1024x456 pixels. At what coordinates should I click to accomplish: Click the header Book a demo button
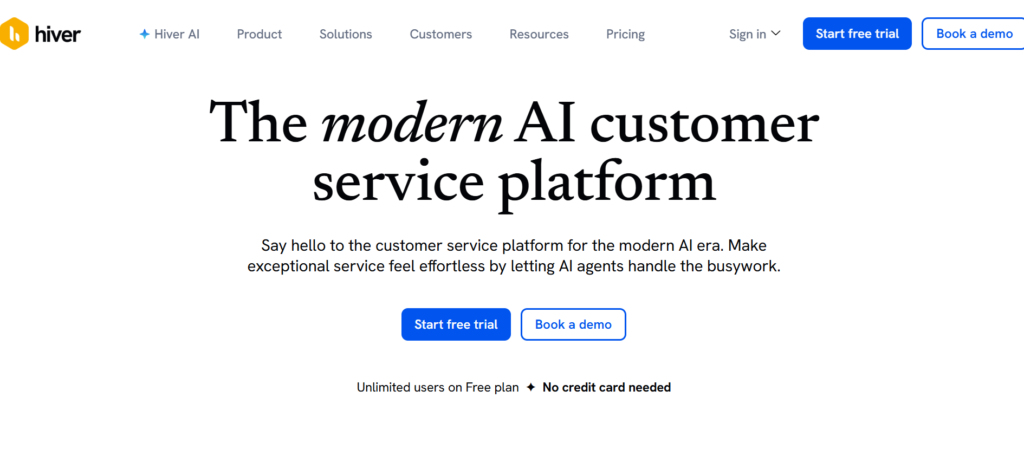click(974, 34)
